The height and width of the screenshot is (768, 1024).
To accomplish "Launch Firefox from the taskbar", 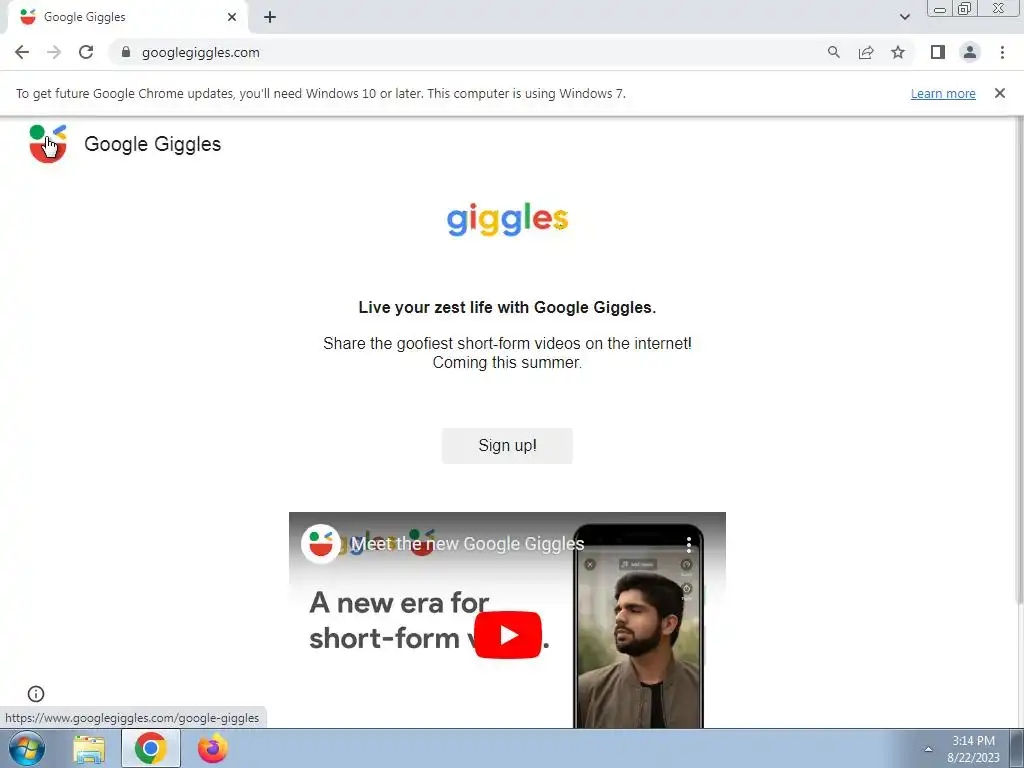I will (x=212, y=748).
